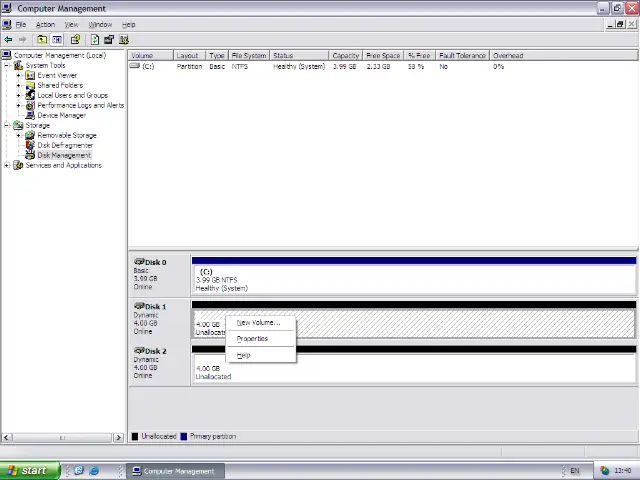Toggle the Show/Hide Console Tree icon
The height and width of the screenshot is (480, 640).
[x=57, y=40]
